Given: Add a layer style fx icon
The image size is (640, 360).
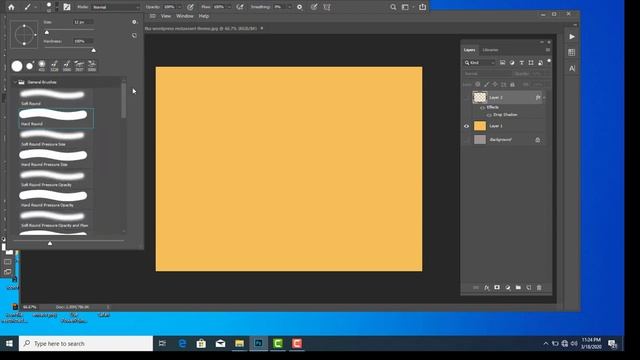Looking at the screenshot, I should click(487, 288).
